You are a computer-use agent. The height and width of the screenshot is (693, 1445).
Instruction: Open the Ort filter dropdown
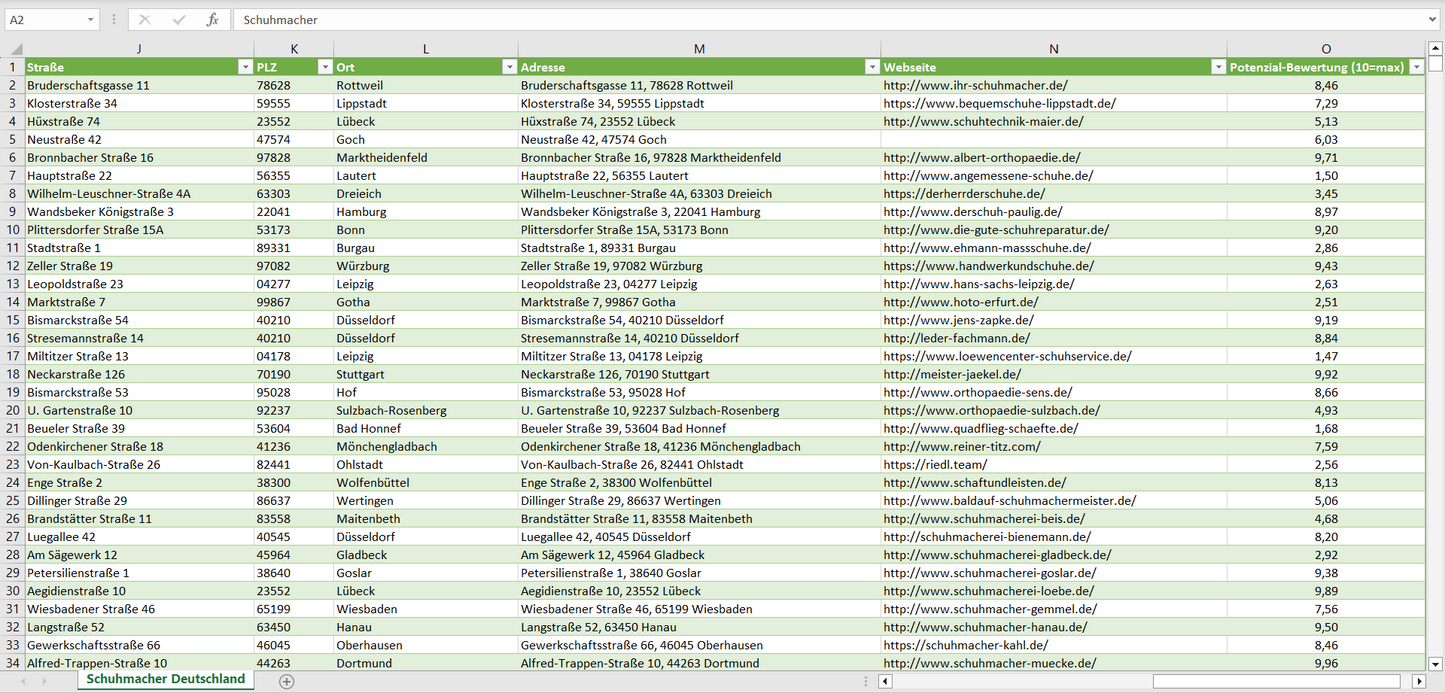click(509, 67)
